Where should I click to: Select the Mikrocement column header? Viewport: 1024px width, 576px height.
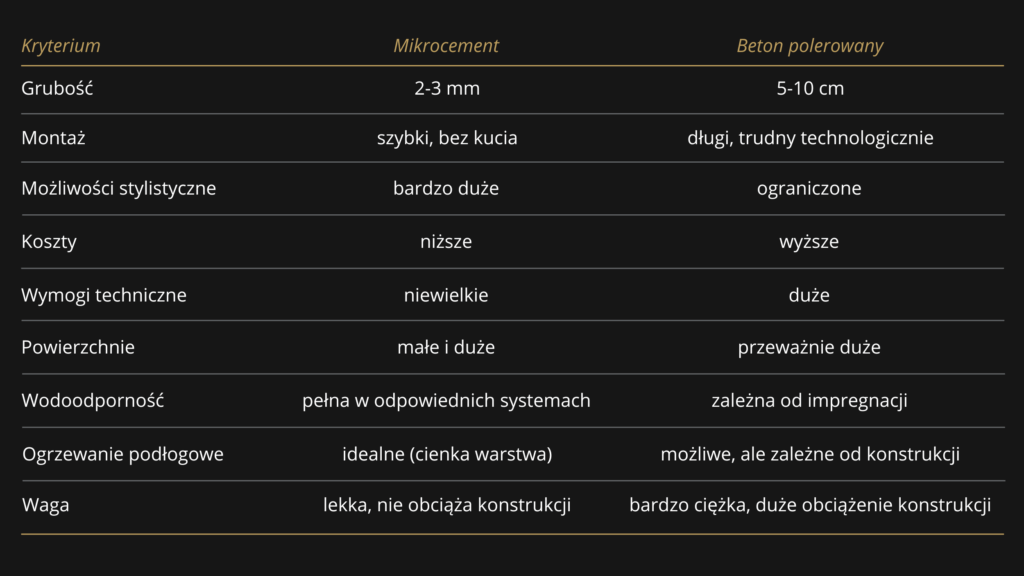(446, 46)
